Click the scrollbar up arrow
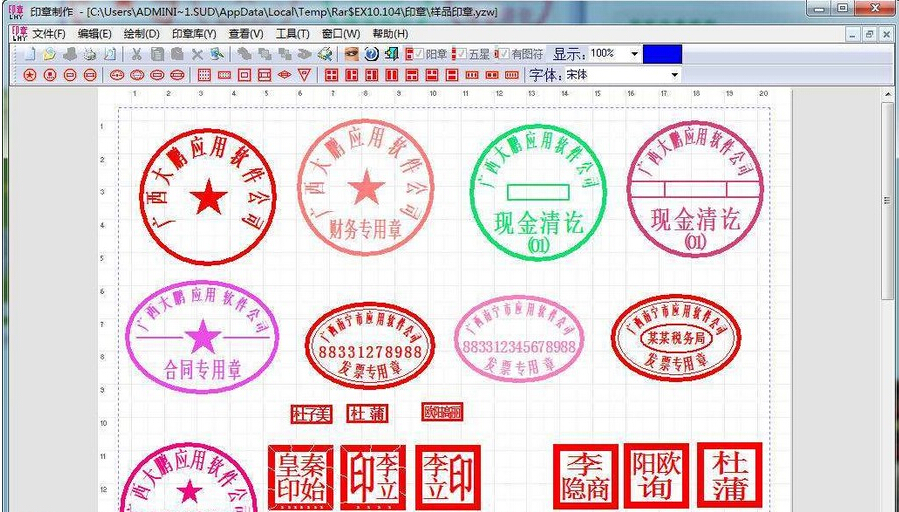Image resolution: width=899 pixels, height=512 pixels. click(x=888, y=95)
